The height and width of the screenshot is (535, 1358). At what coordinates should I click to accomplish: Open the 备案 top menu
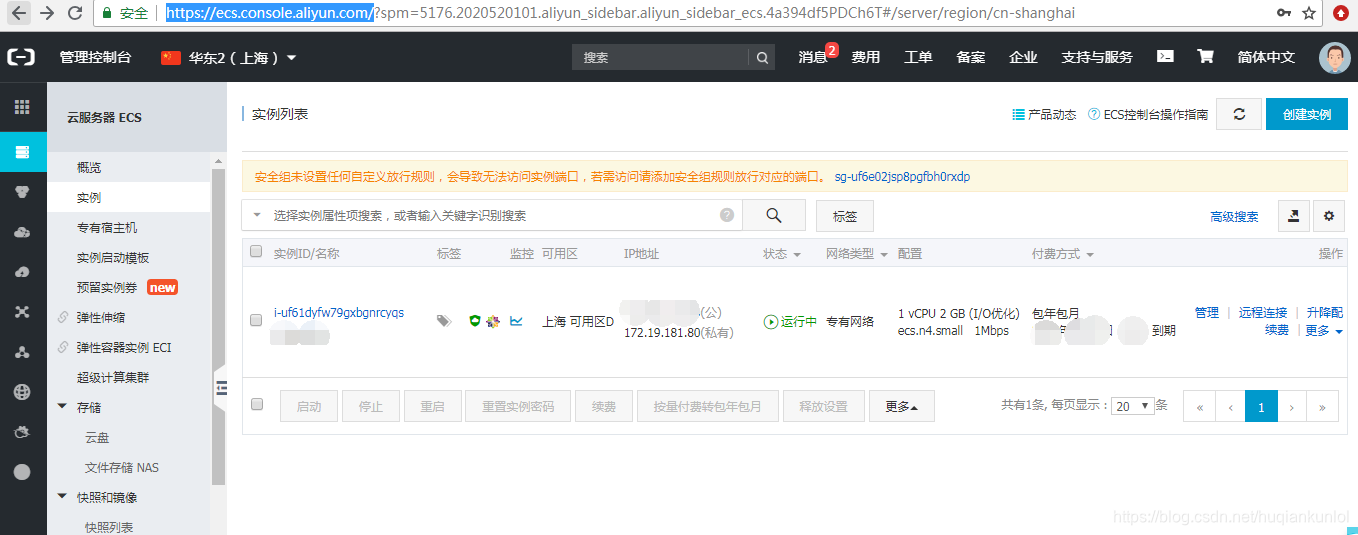(971, 58)
